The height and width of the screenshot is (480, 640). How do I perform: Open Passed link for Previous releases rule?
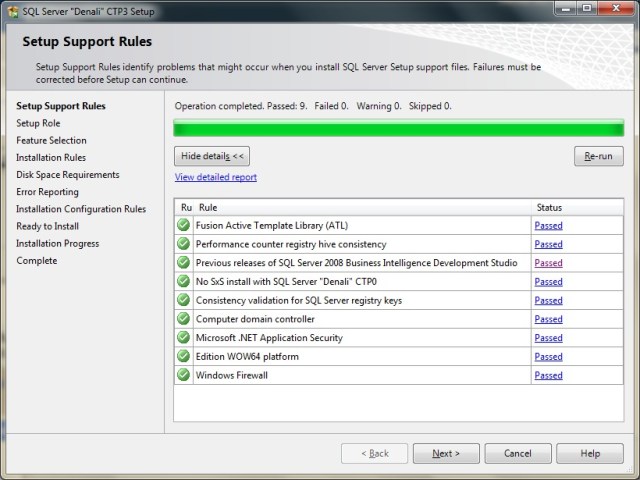click(x=548, y=263)
